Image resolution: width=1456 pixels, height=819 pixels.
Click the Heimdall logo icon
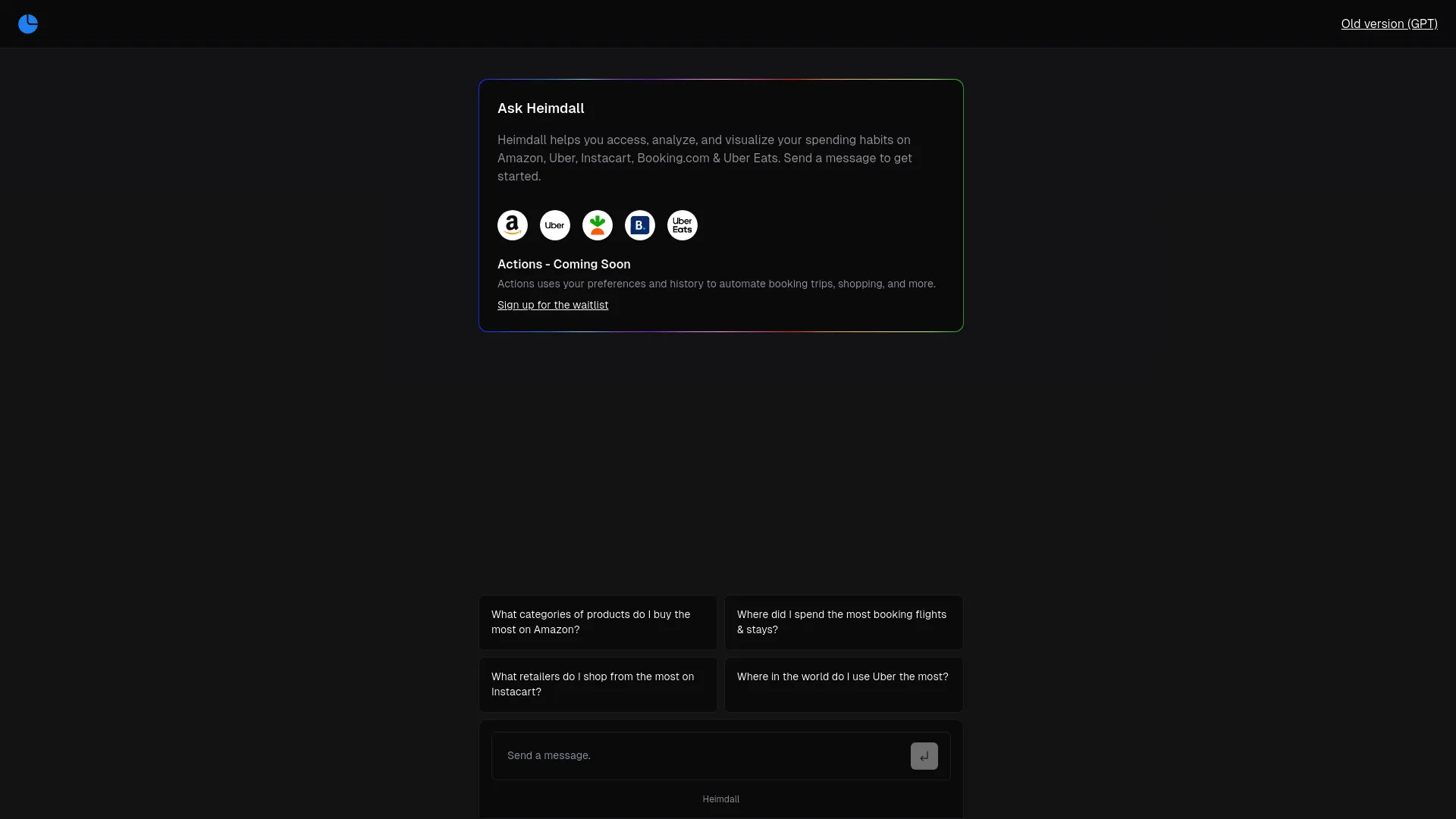point(28,24)
